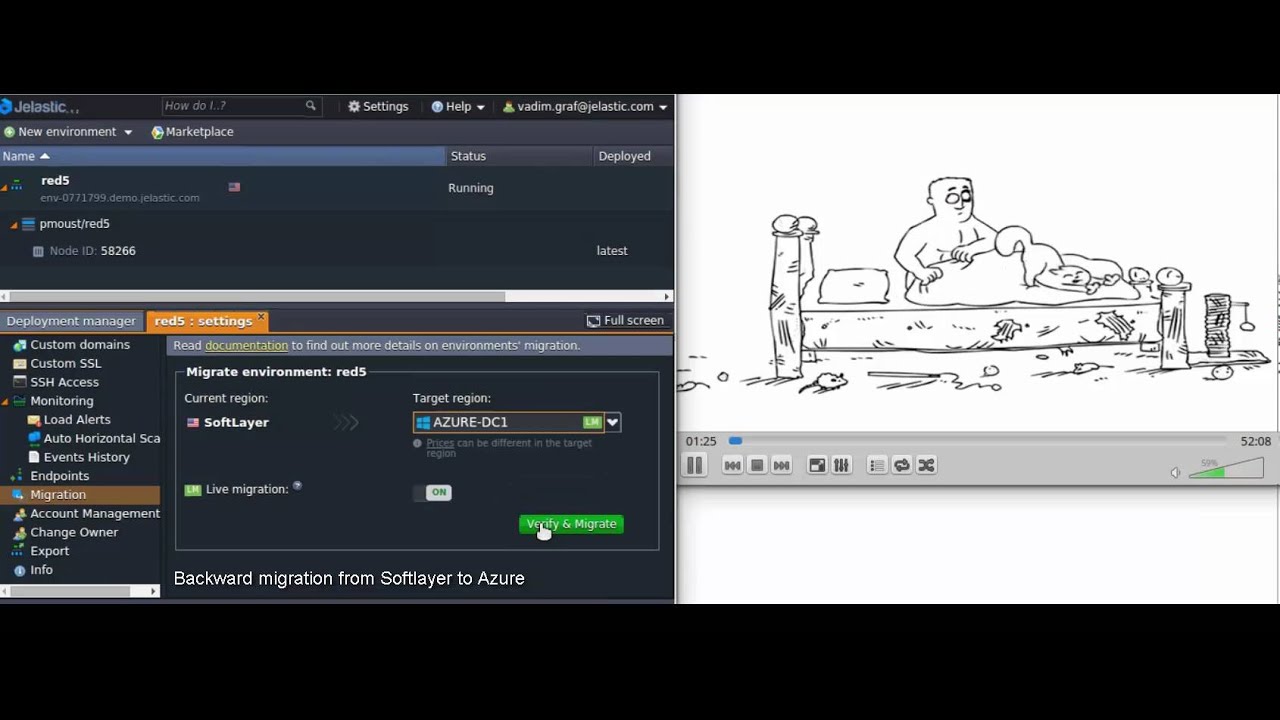Click Live migration help info icon
This screenshot has width=1280, height=720.
(297, 486)
